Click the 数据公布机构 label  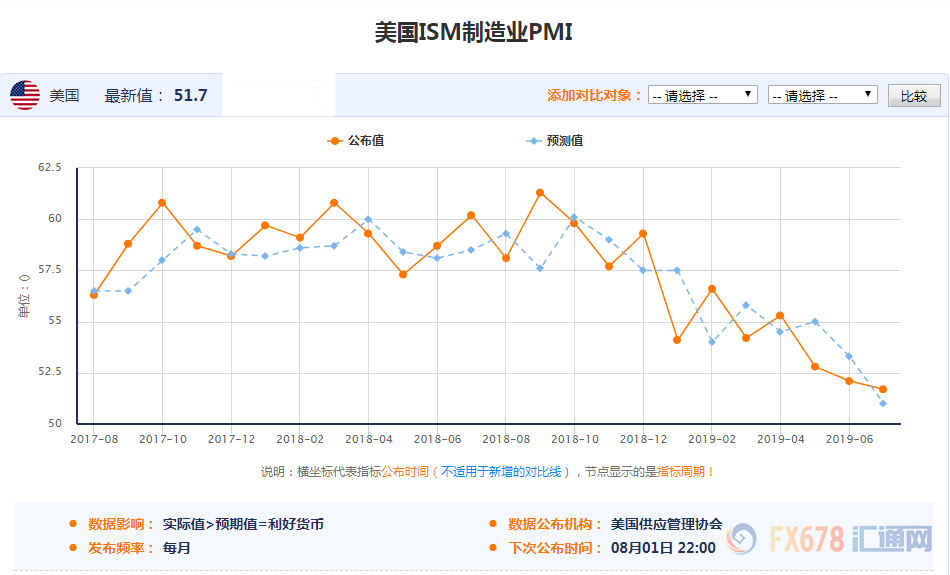pyautogui.click(x=555, y=524)
